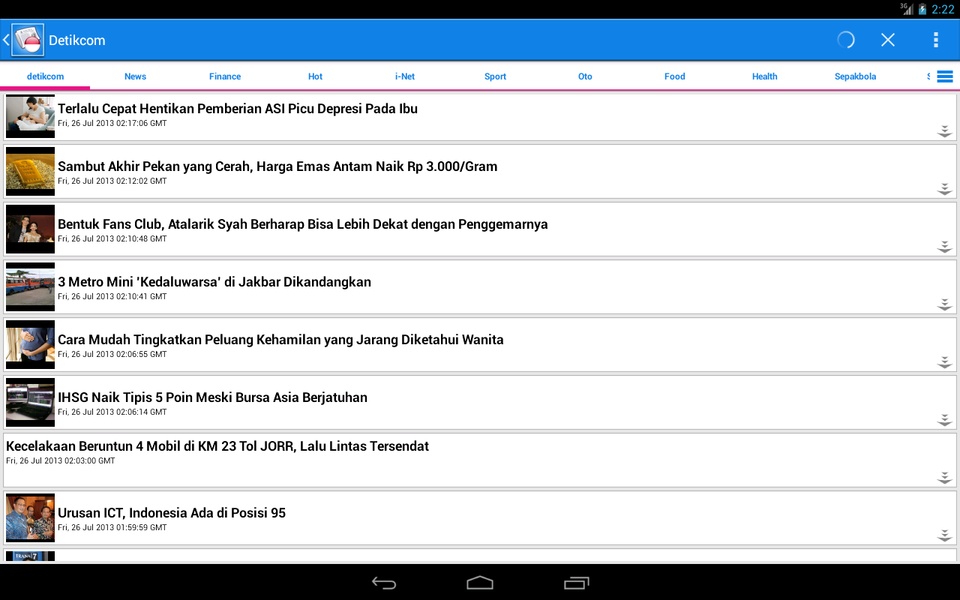Switch to the News tab
The width and height of the screenshot is (960, 600).
(x=135, y=77)
